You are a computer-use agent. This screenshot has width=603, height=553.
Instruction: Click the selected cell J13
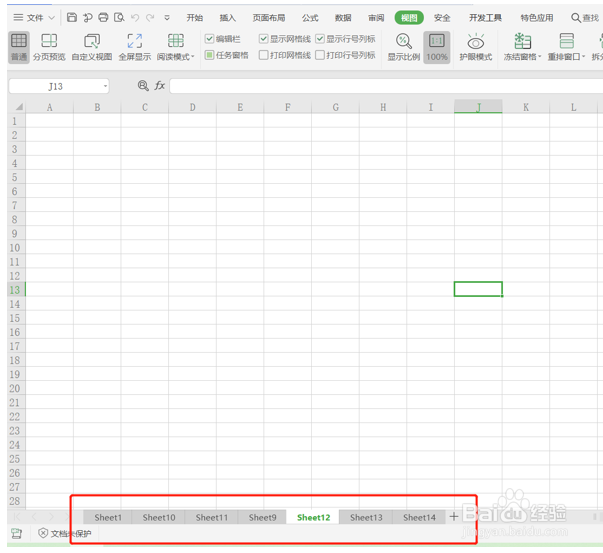click(478, 289)
